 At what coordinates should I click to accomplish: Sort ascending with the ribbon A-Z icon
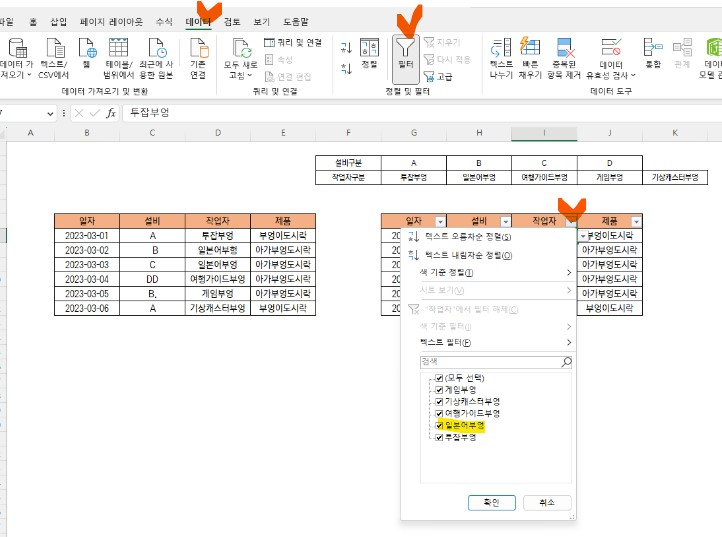tap(346, 47)
